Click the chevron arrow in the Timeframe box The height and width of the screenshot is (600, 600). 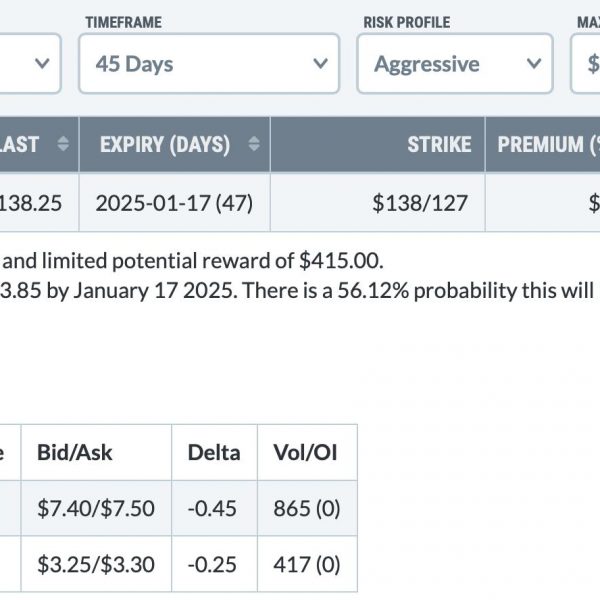click(320, 63)
